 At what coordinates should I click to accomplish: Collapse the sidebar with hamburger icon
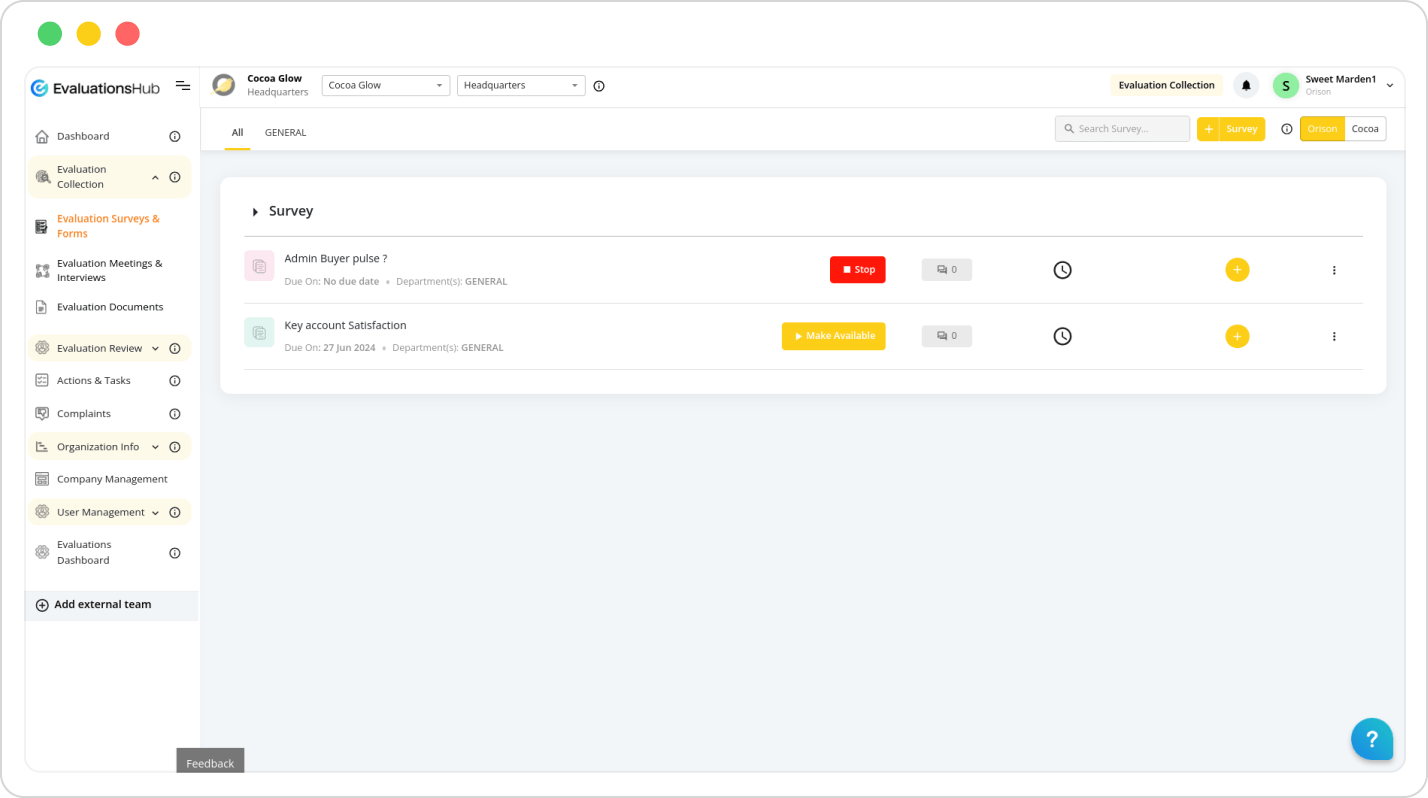pos(183,86)
